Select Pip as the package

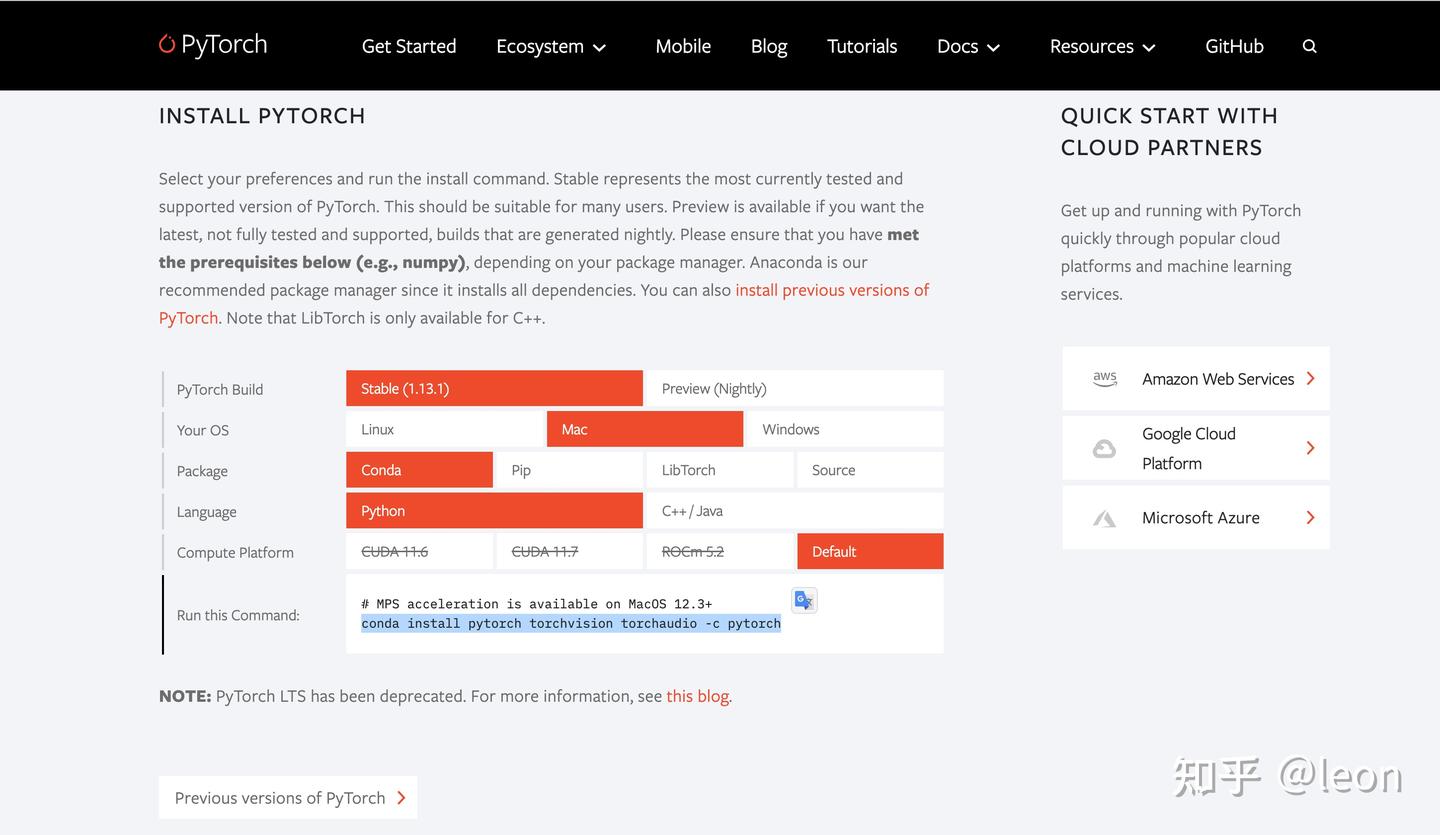click(569, 470)
